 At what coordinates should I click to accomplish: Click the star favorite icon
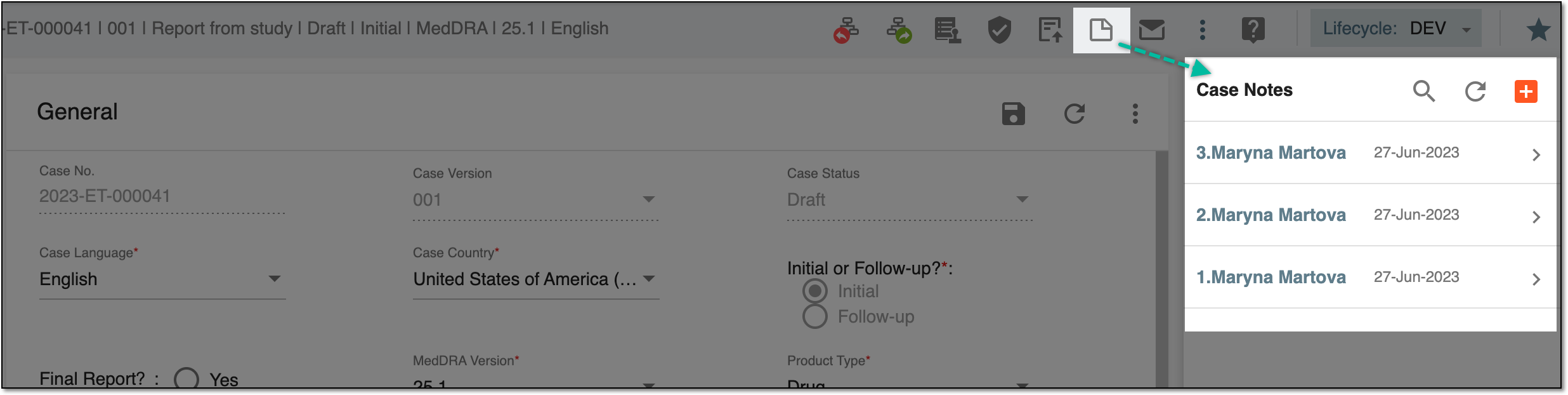click(x=1539, y=30)
